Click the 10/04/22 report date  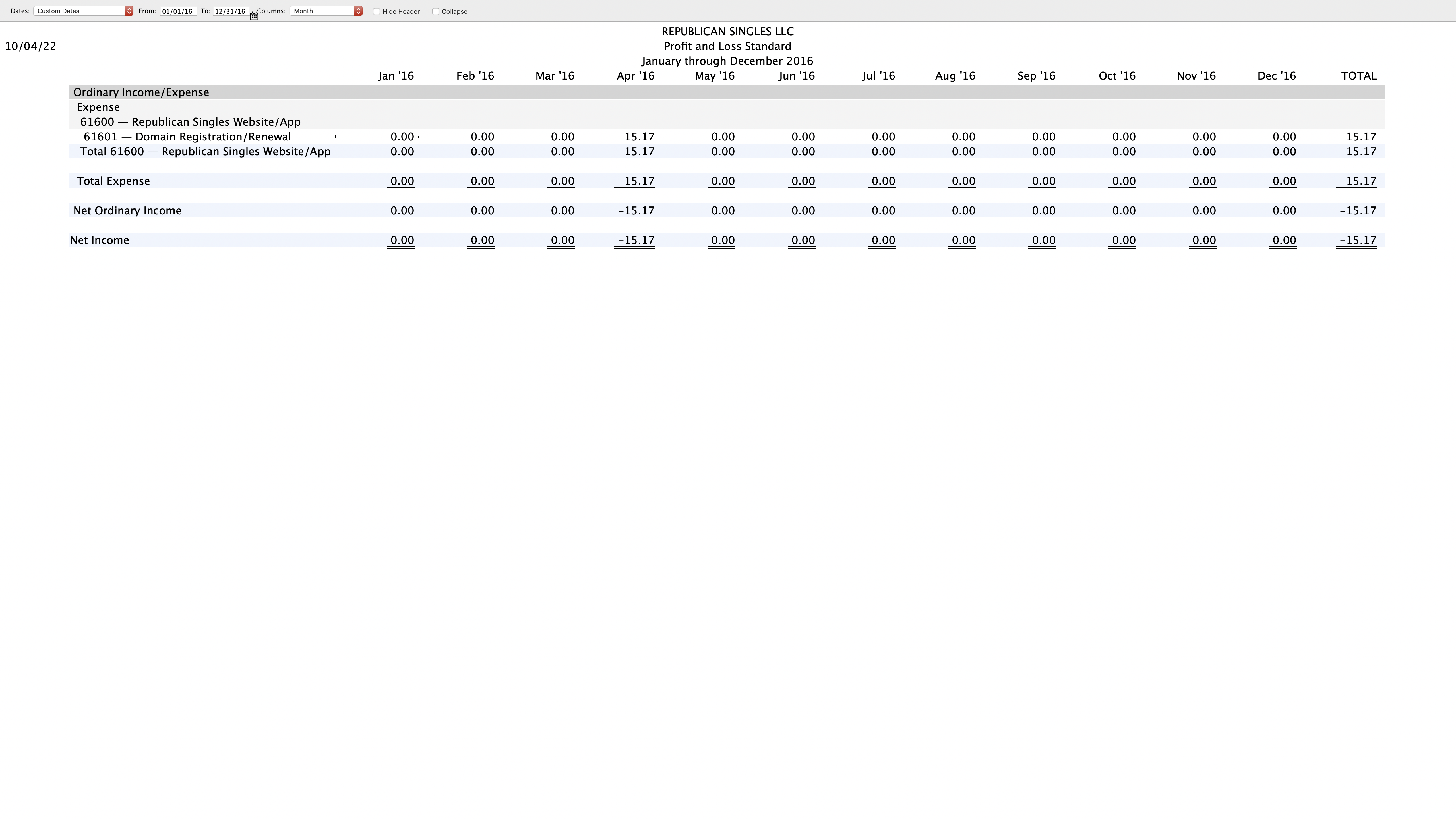30,46
